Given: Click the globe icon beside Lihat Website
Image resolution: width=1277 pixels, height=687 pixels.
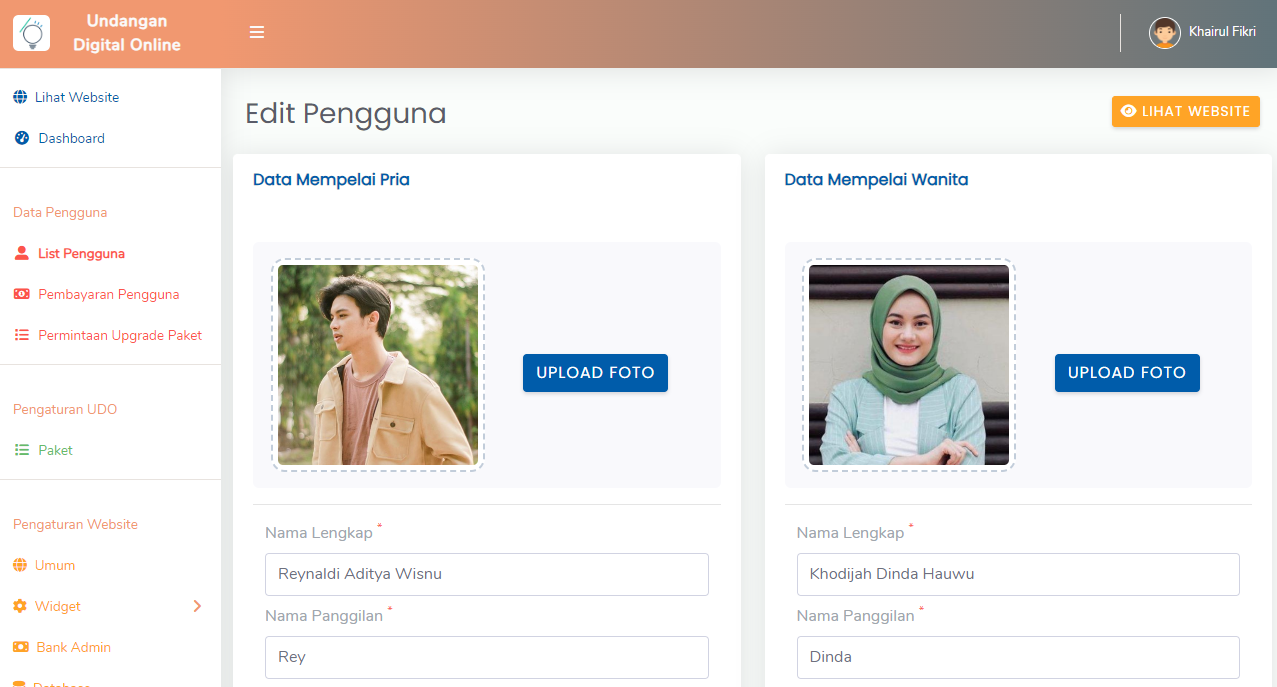Looking at the screenshot, I should 20,97.
